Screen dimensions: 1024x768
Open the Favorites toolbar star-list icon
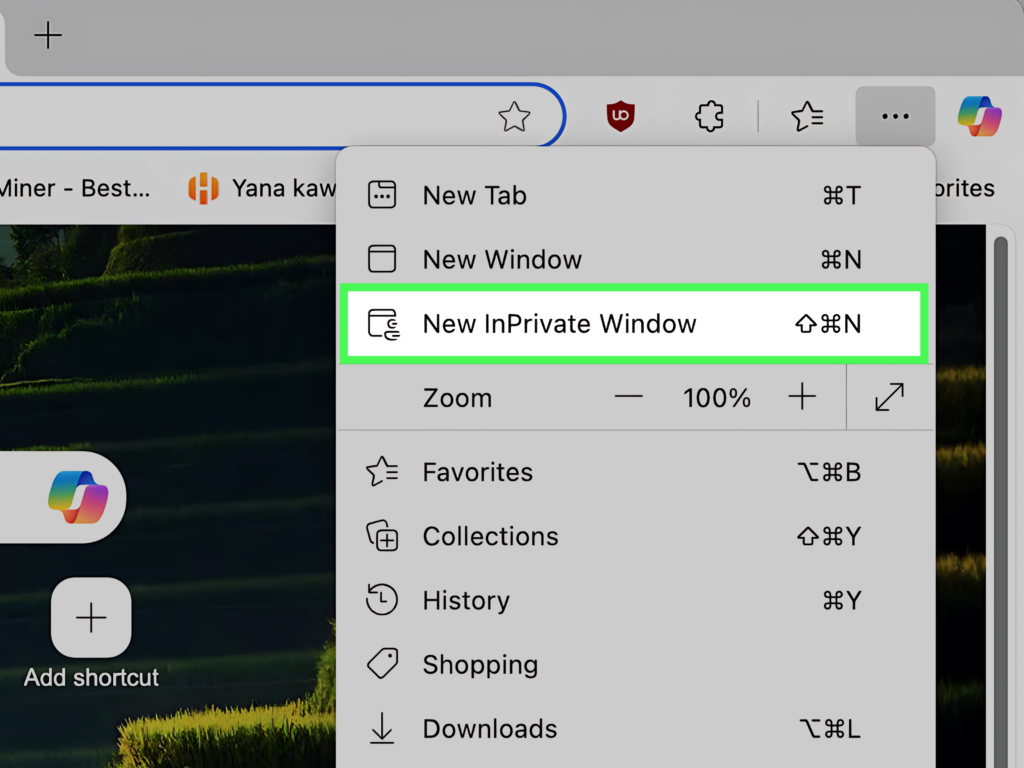click(x=807, y=117)
